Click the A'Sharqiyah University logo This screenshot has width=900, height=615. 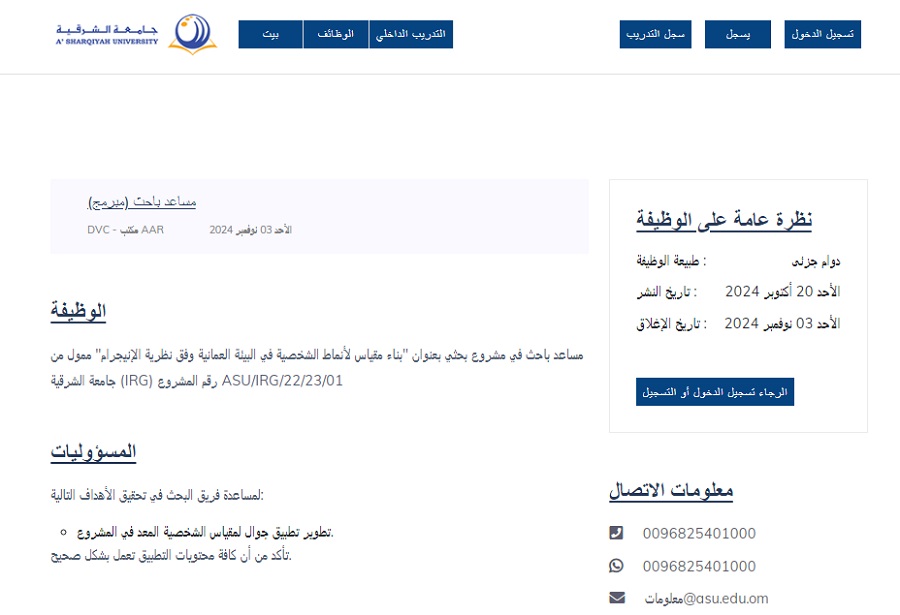point(135,34)
